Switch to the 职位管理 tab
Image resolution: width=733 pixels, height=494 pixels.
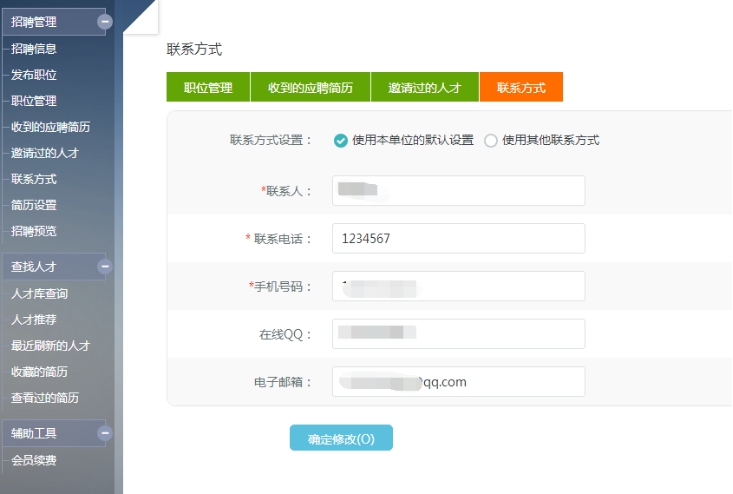click(208, 88)
